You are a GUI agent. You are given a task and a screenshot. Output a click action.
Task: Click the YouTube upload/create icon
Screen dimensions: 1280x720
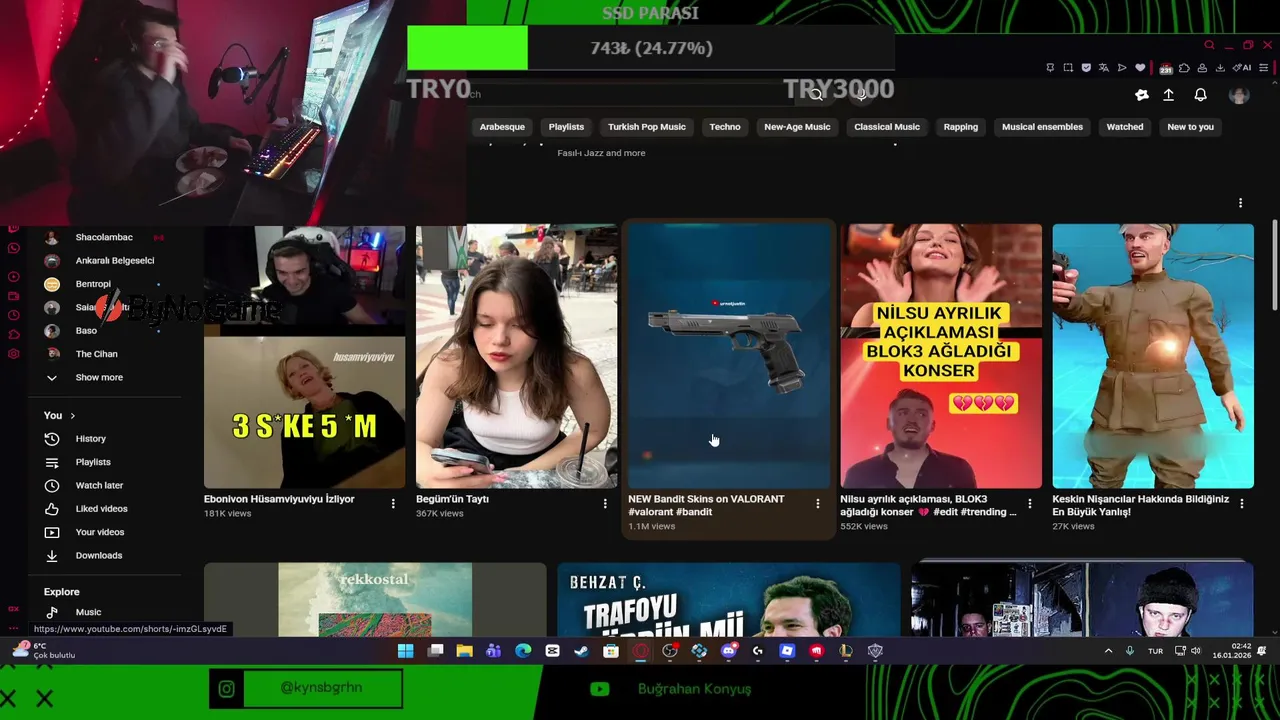1168,95
